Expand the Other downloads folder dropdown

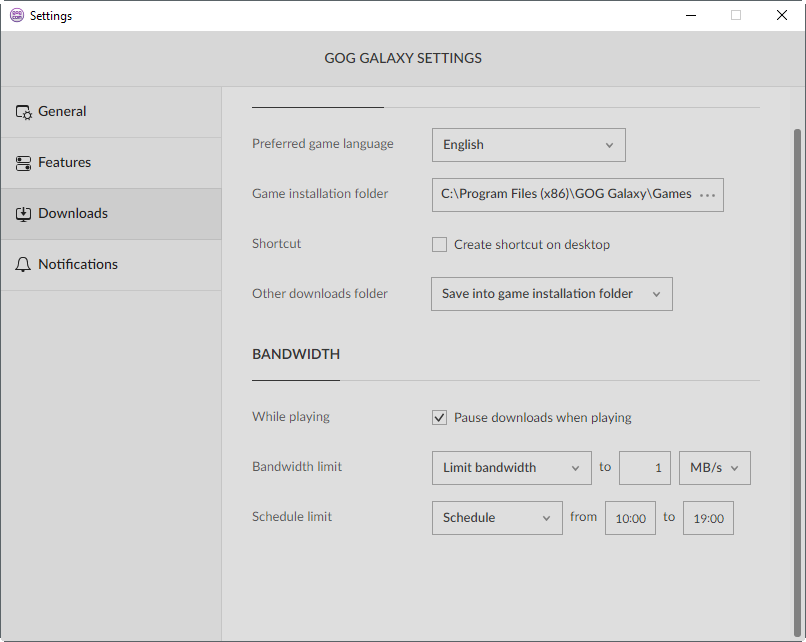tap(552, 294)
